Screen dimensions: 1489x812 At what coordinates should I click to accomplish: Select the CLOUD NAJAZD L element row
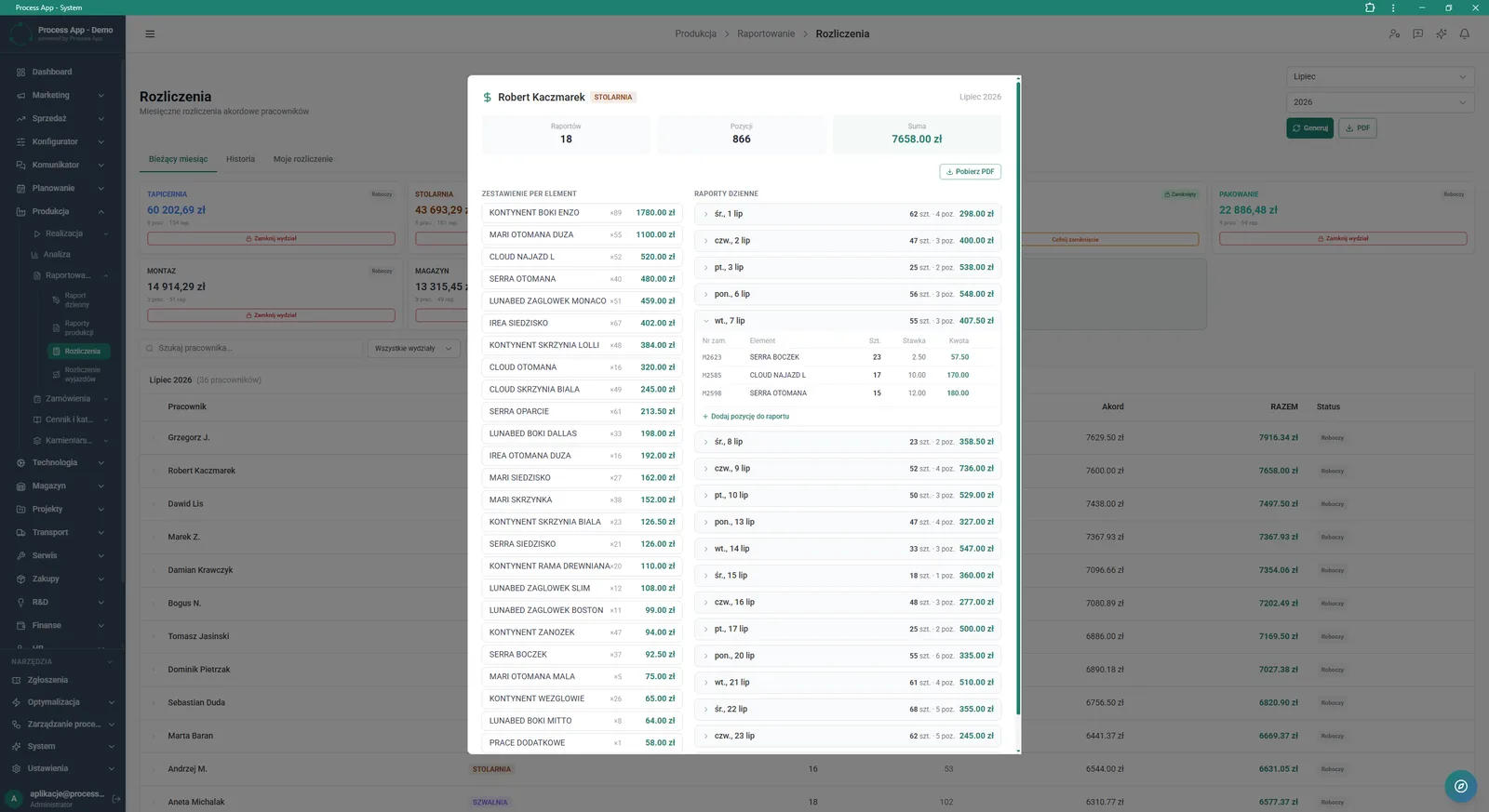click(x=582, y=257)
